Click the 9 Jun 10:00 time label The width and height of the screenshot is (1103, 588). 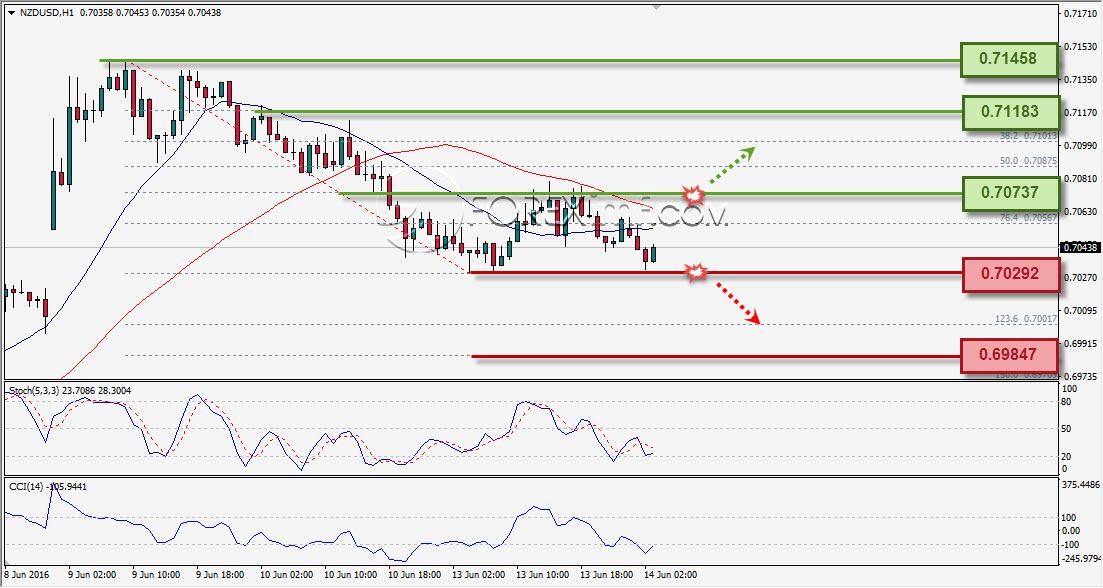(156, 575)
